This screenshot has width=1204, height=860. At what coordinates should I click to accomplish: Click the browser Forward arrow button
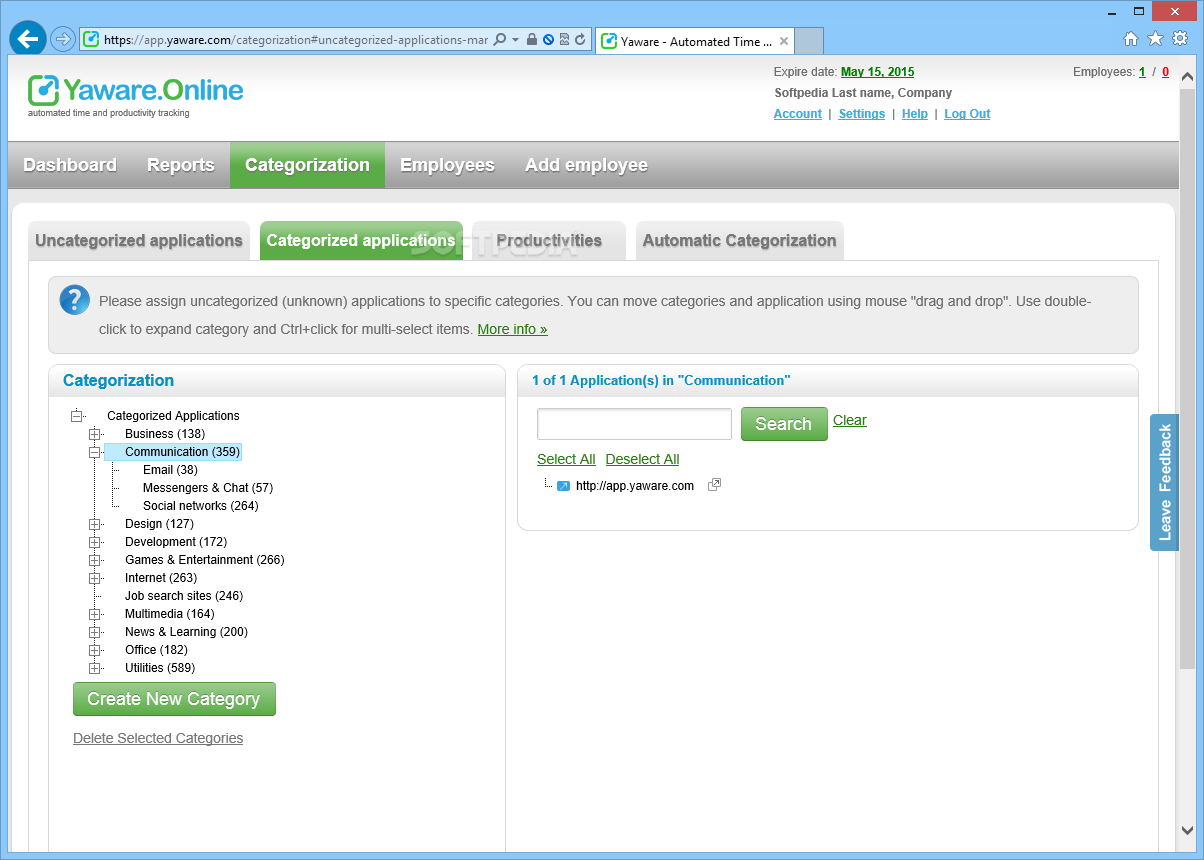[63, 39]
